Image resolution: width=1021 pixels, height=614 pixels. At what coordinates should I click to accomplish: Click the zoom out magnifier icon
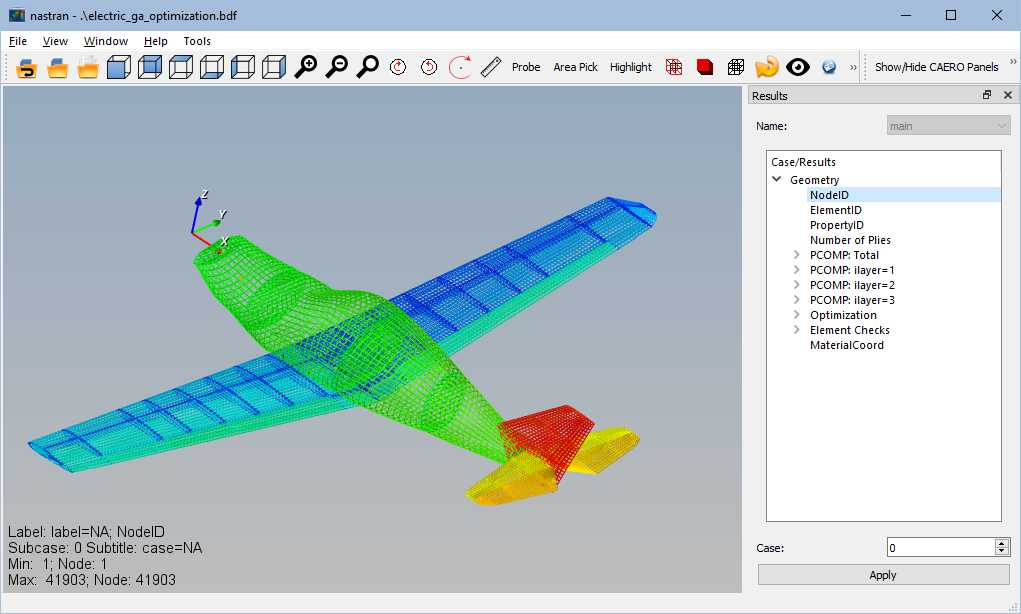[x=337, y=67]
